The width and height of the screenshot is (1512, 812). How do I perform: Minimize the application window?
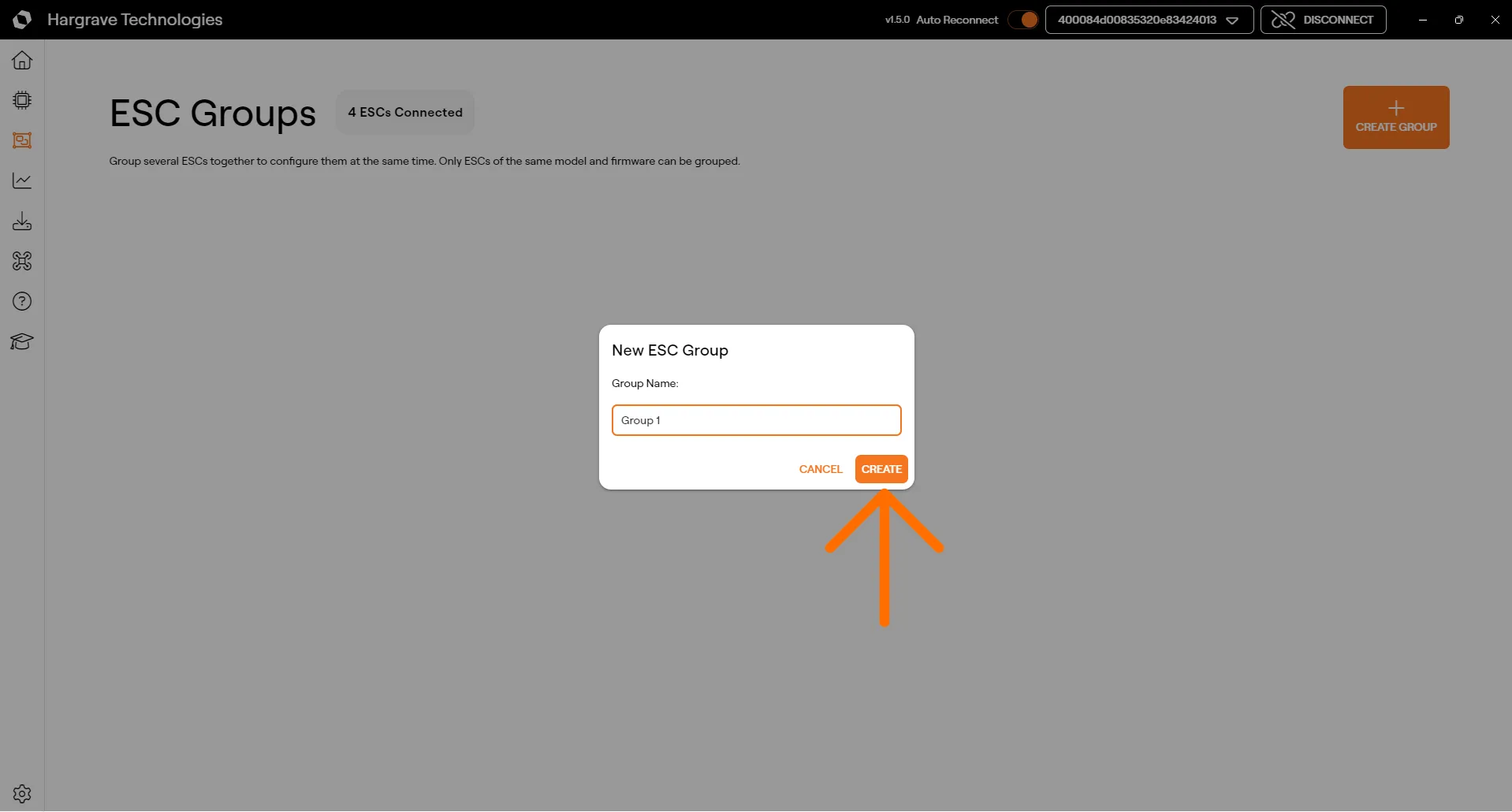click(1423, 20)
